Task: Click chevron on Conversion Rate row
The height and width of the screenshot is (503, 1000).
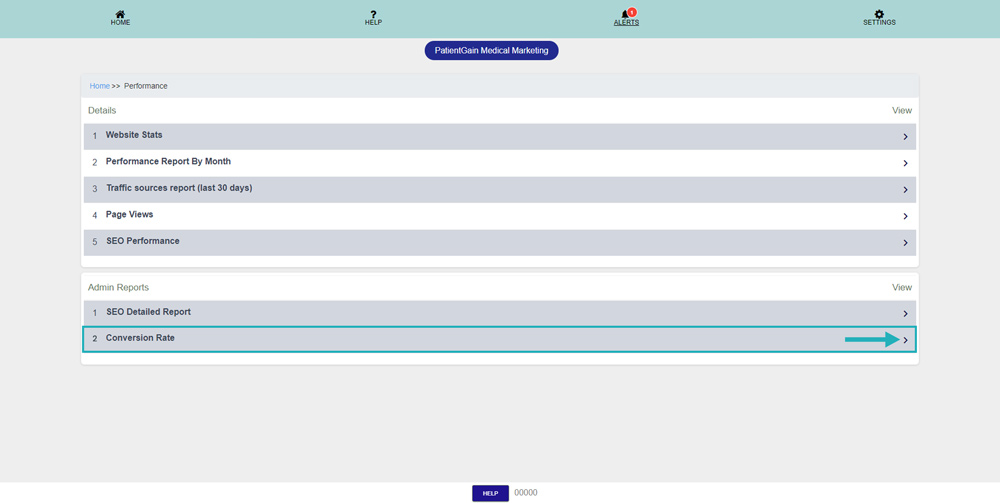Action: (x=906, y=340)
